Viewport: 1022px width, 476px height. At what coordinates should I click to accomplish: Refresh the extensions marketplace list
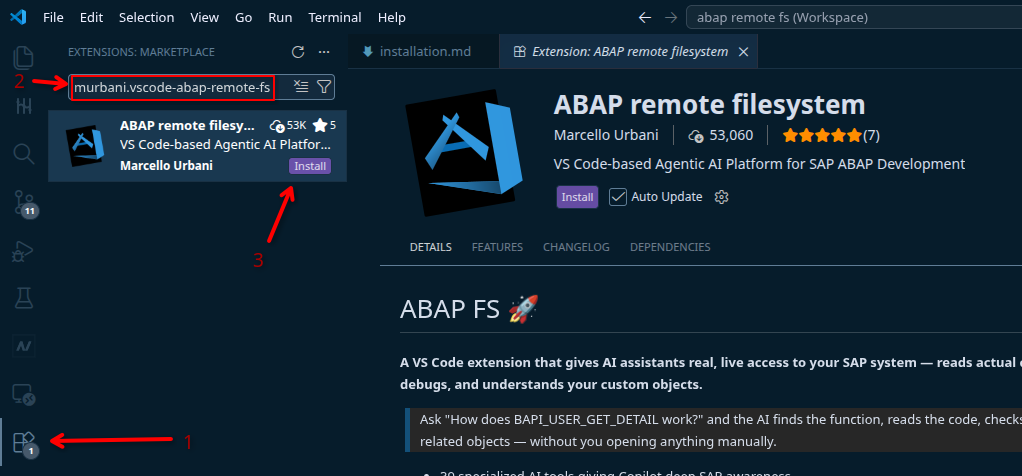[298, 52]
